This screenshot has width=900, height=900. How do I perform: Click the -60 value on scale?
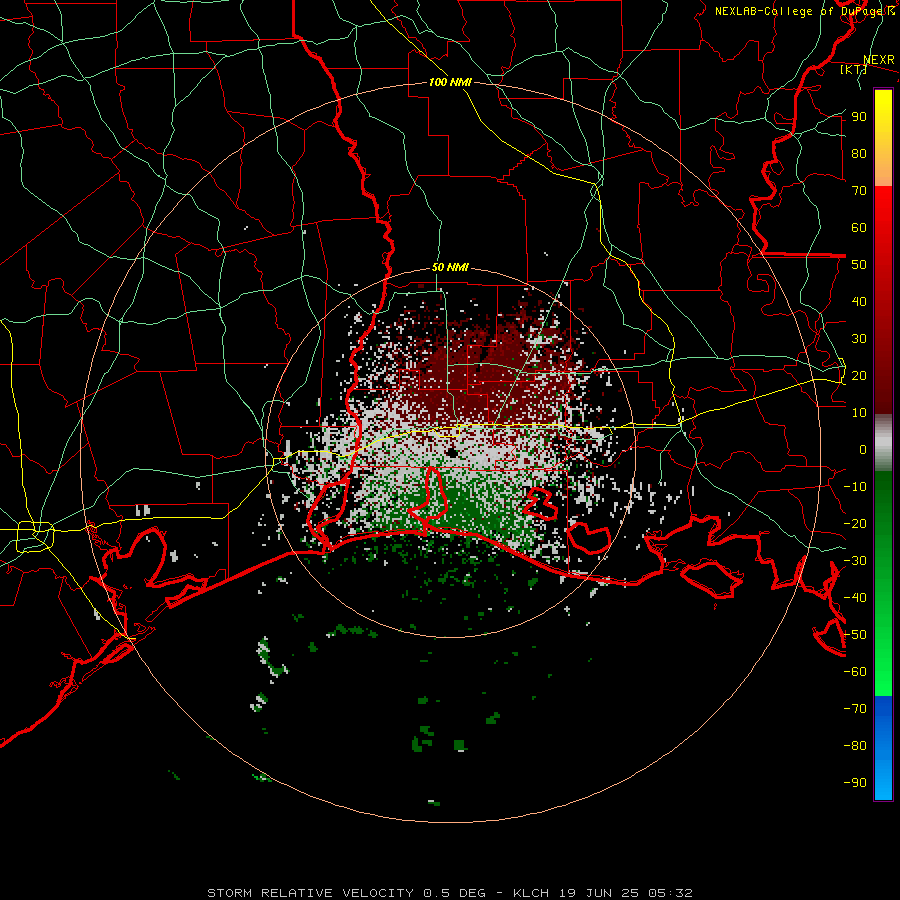(855, 672)
